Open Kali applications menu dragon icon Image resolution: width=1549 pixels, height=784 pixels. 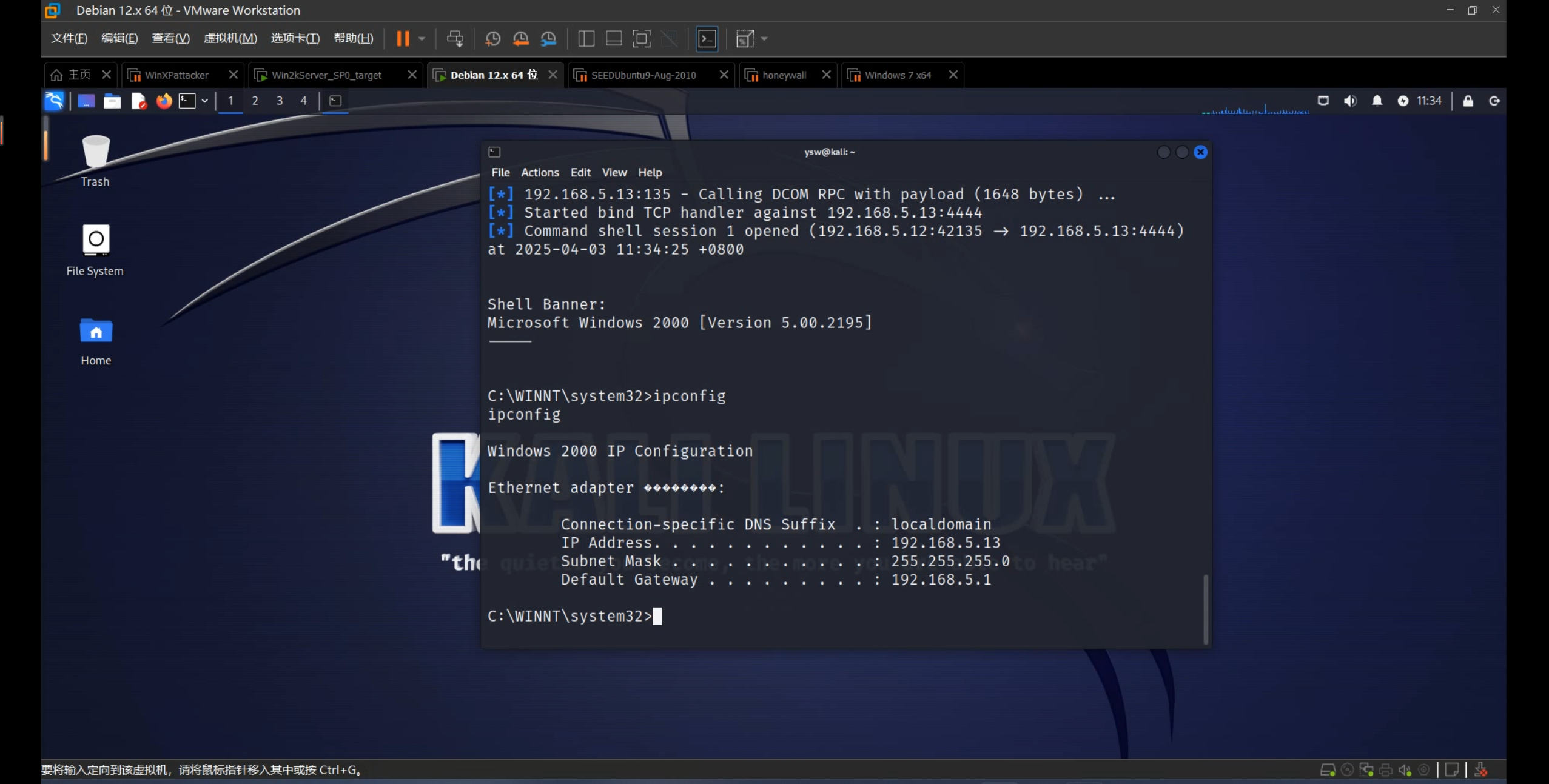pyautogui.click(x=55, y=101)
